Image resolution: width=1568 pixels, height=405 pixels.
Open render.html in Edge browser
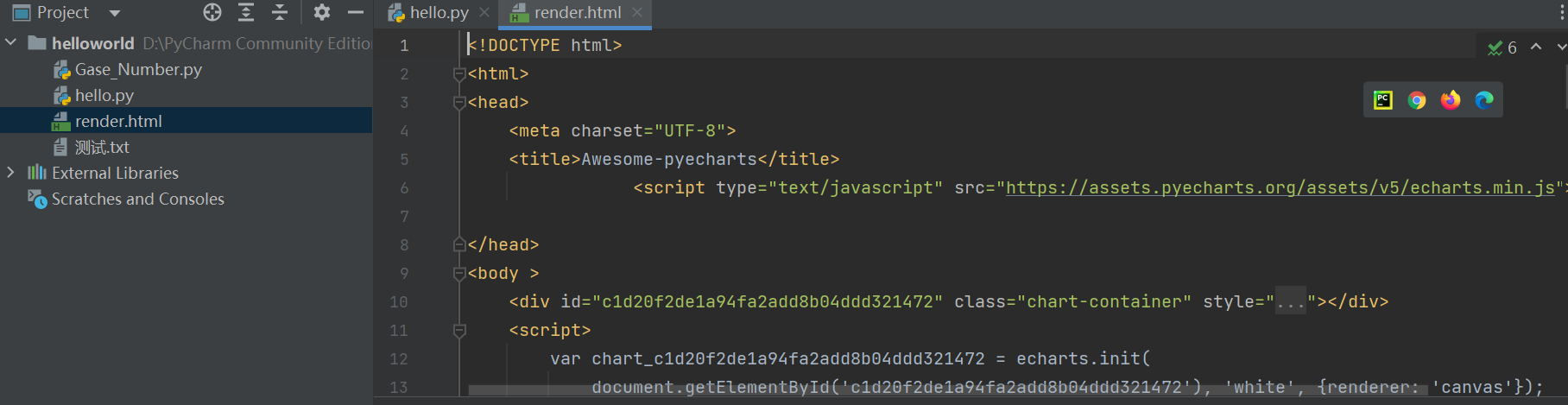click(1484, 100)
